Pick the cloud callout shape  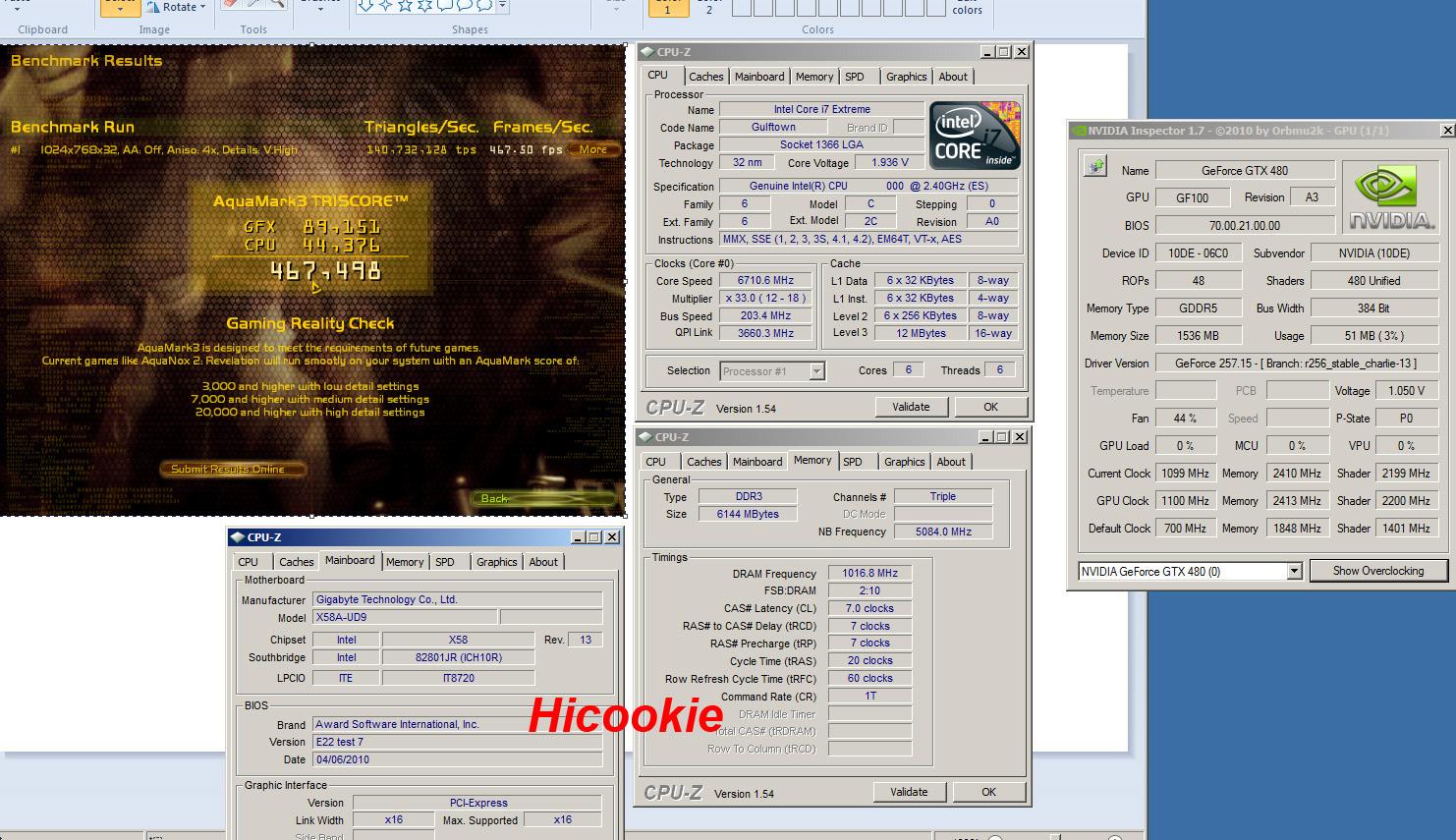[x=484, y=6]
